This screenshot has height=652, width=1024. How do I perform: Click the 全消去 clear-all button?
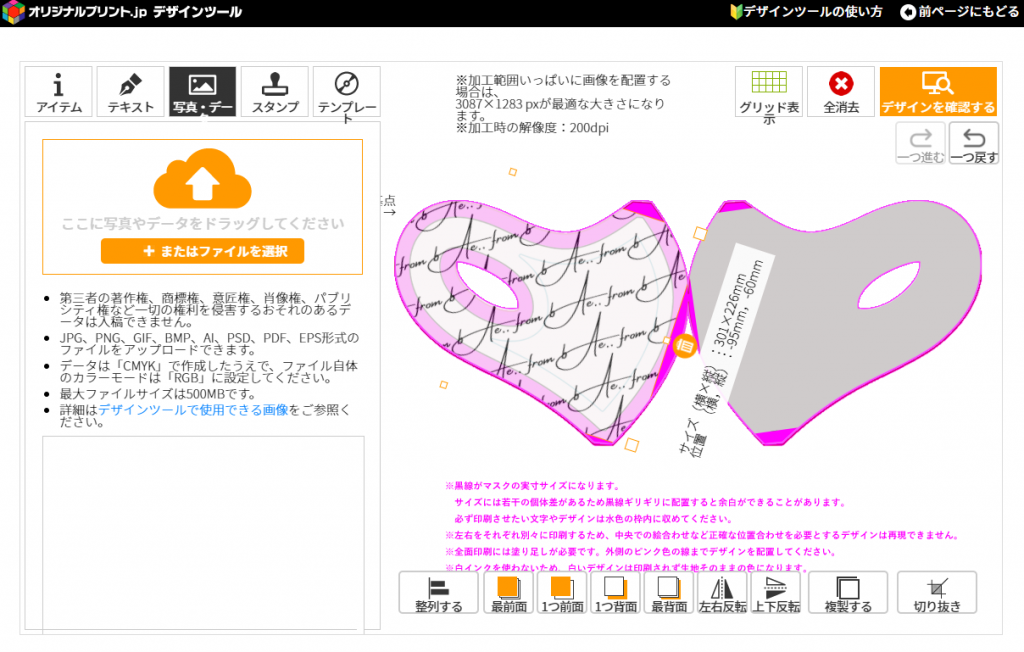point(840,92)
